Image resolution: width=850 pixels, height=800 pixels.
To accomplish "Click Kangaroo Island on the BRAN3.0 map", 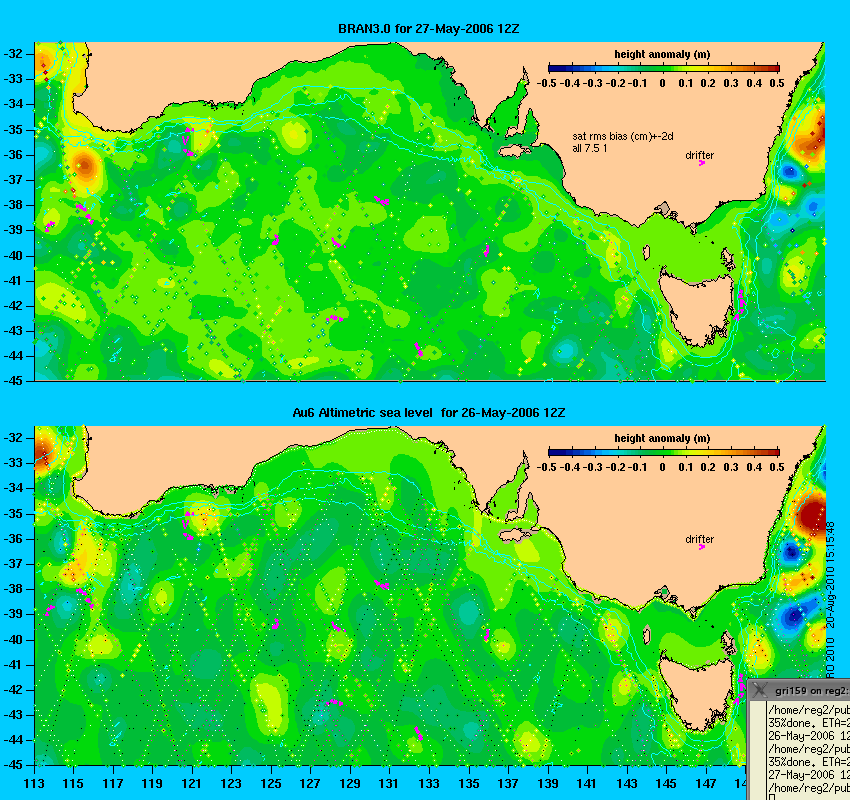I will tap(515, 150).
